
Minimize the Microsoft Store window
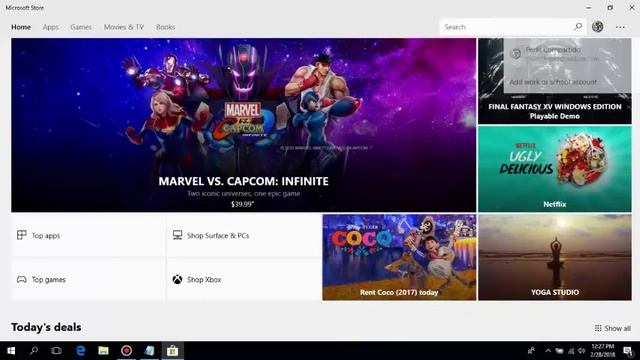pyautogui.click(x=588, y=7)
